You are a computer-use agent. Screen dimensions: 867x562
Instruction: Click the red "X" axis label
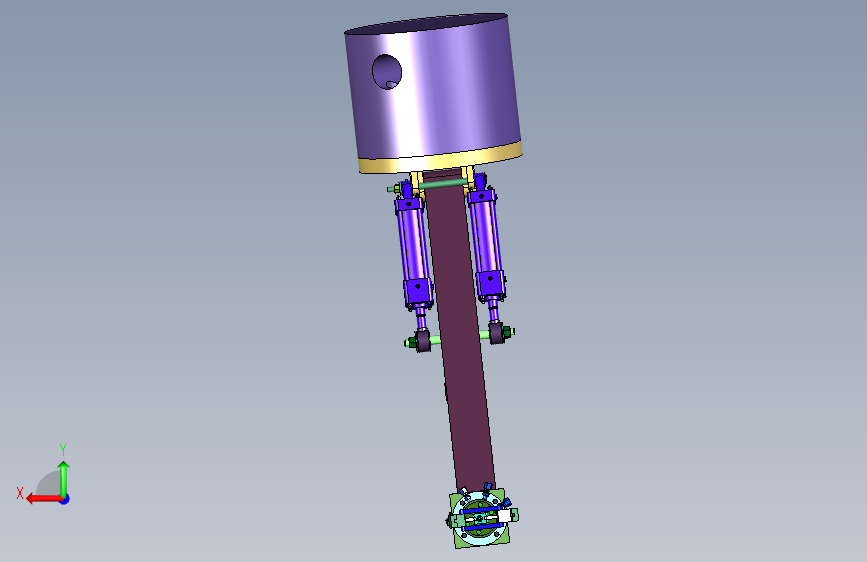(x=20, y=493)
